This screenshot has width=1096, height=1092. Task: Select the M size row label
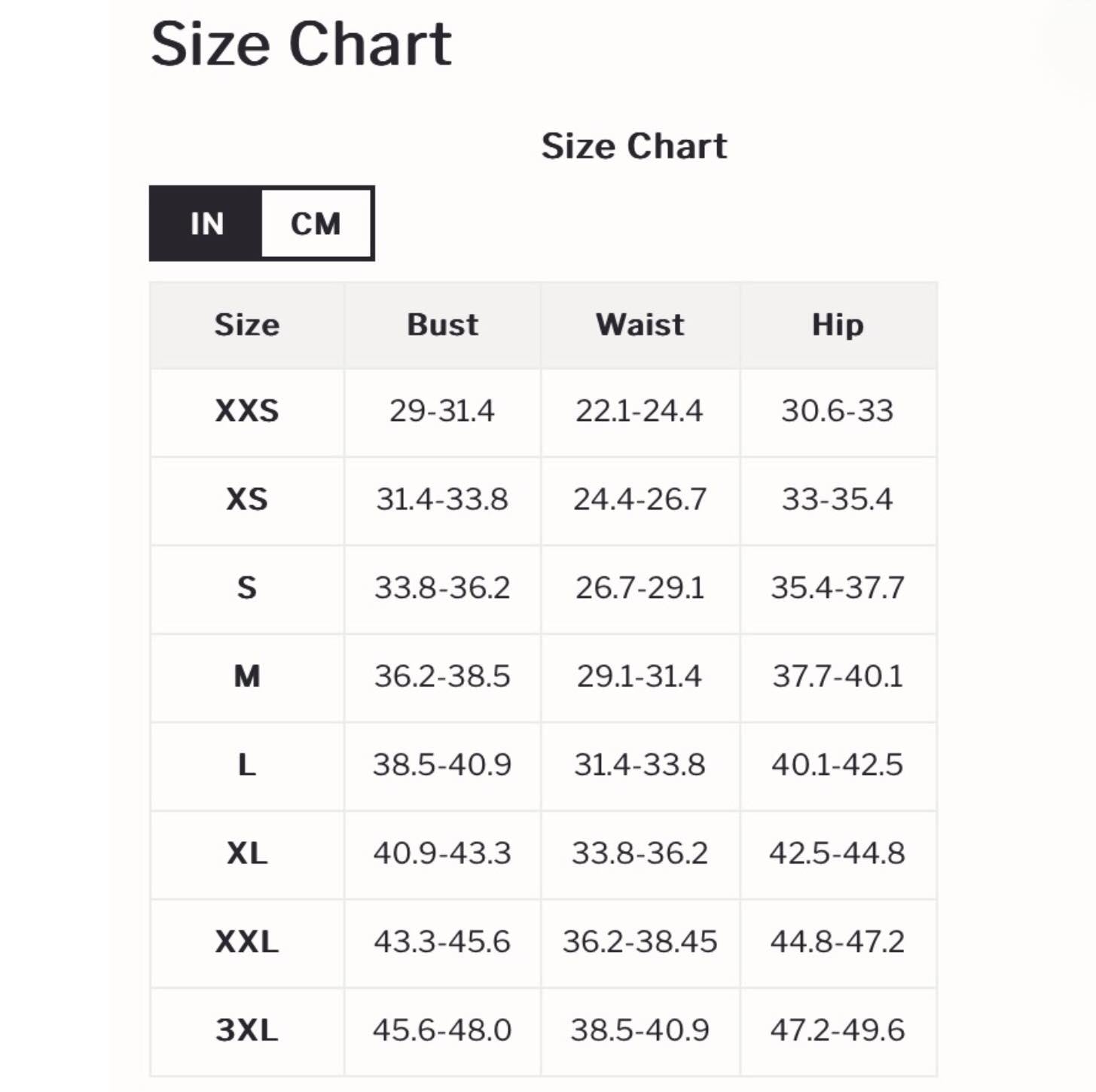247,676
